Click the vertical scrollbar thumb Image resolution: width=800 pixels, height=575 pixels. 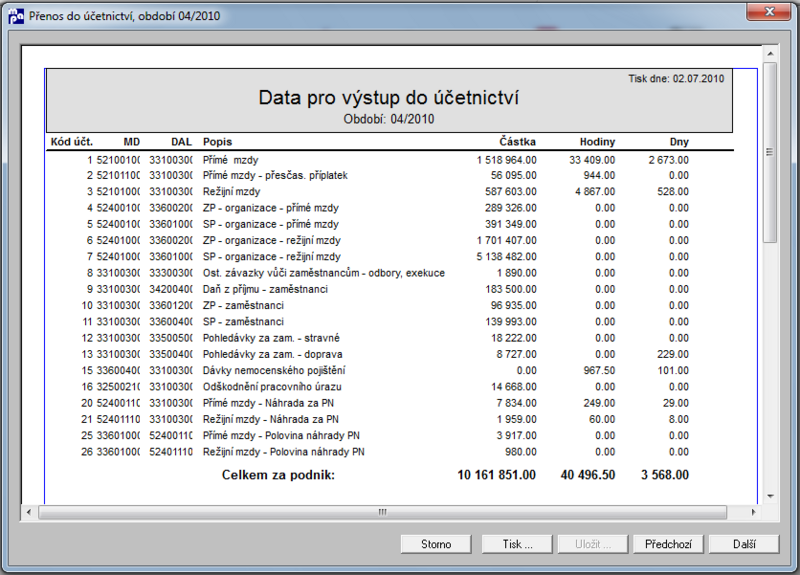770,152
